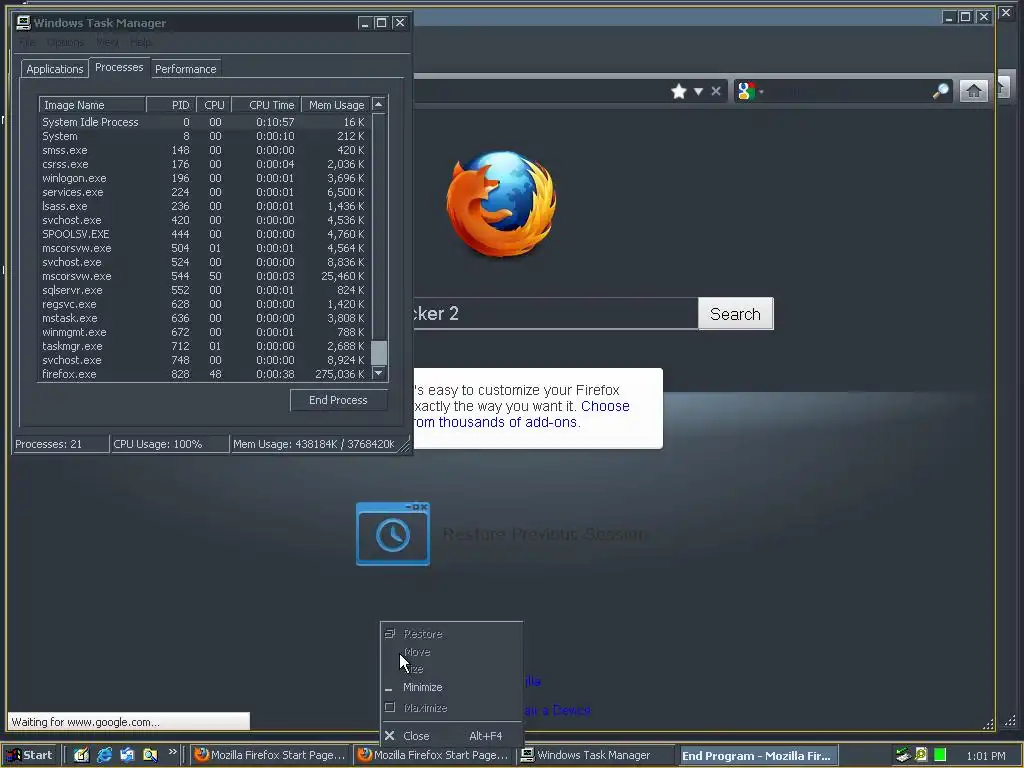This screenshot has height=768, width=1024.
Task: Select the services.exe process row
Action: [x=204, y=192]
